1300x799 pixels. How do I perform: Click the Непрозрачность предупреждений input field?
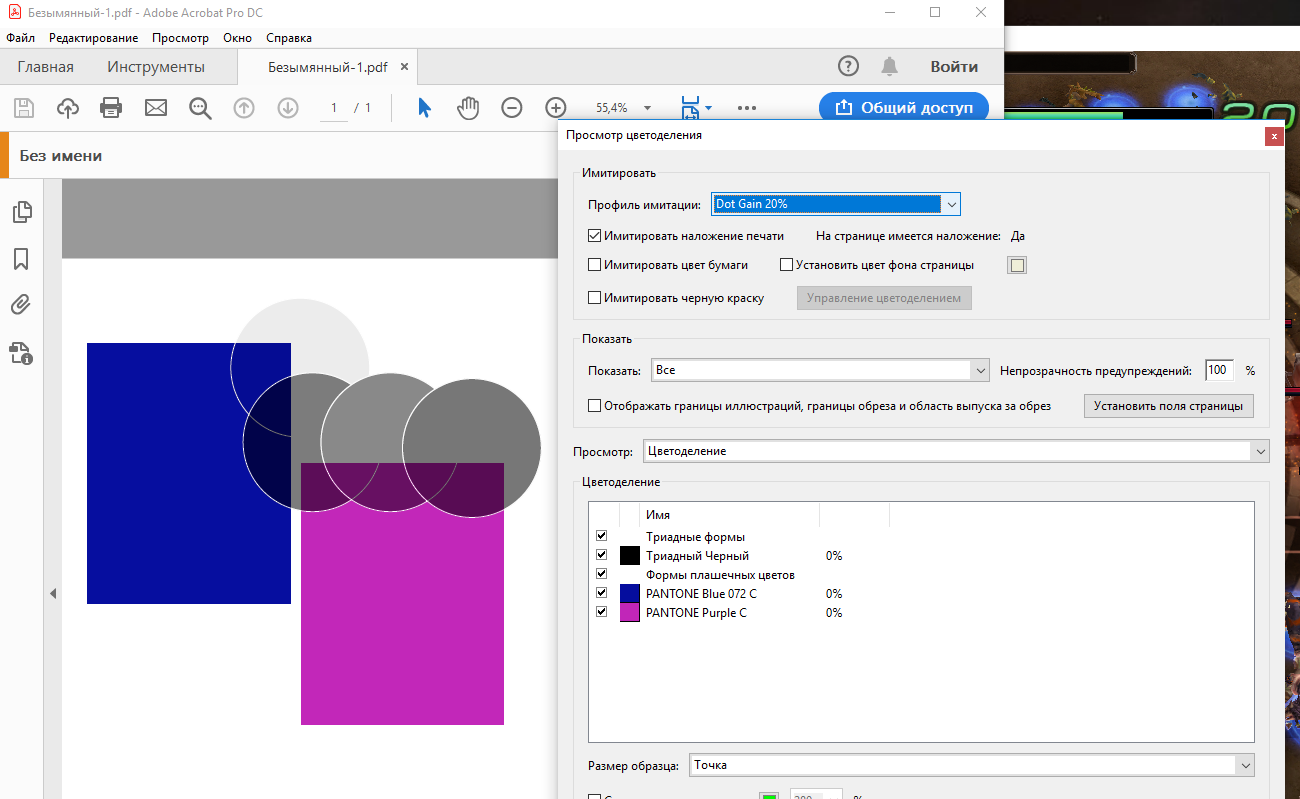pyautogui.click(x=1219, y=370)
